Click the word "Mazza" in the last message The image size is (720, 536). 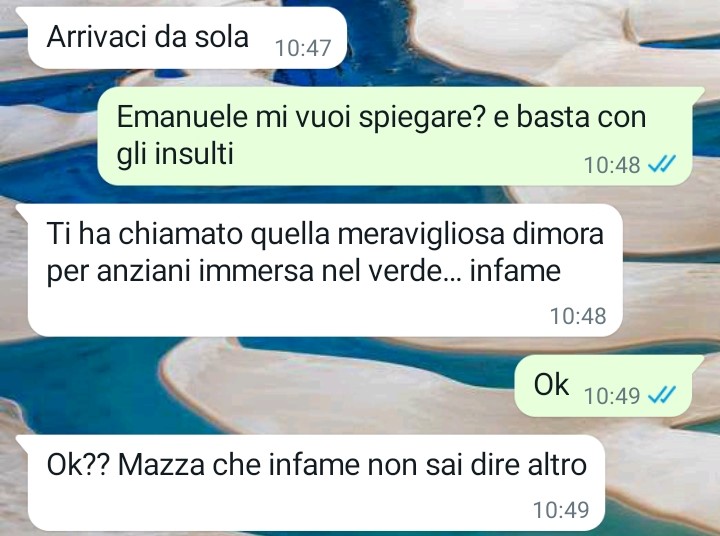point(161,465)
